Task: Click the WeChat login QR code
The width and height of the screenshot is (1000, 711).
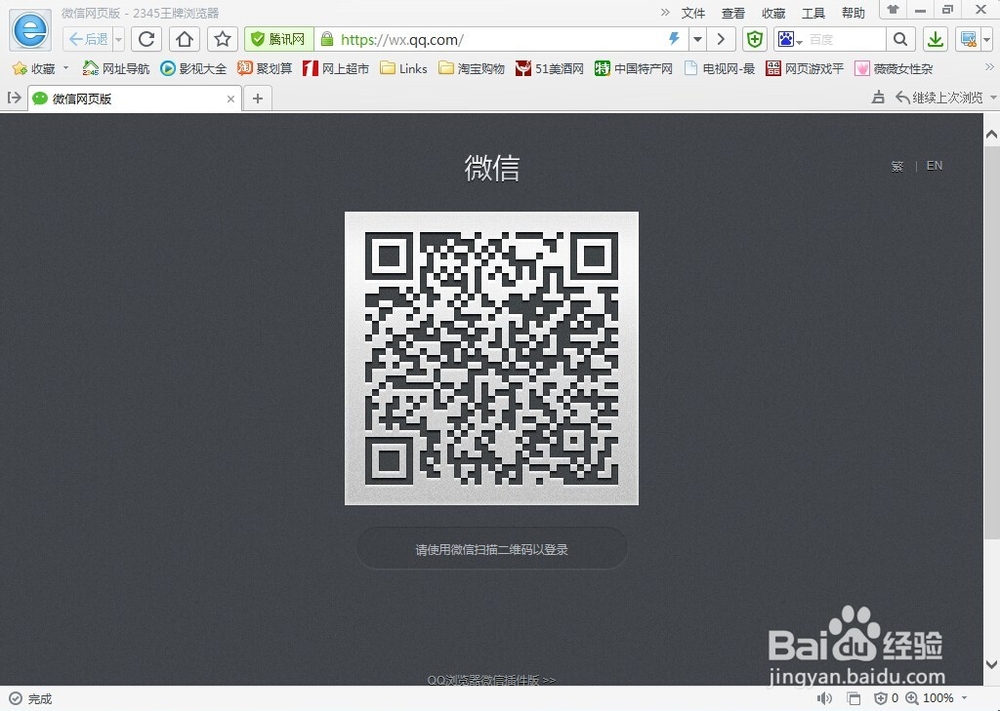Action: [491, 358]
